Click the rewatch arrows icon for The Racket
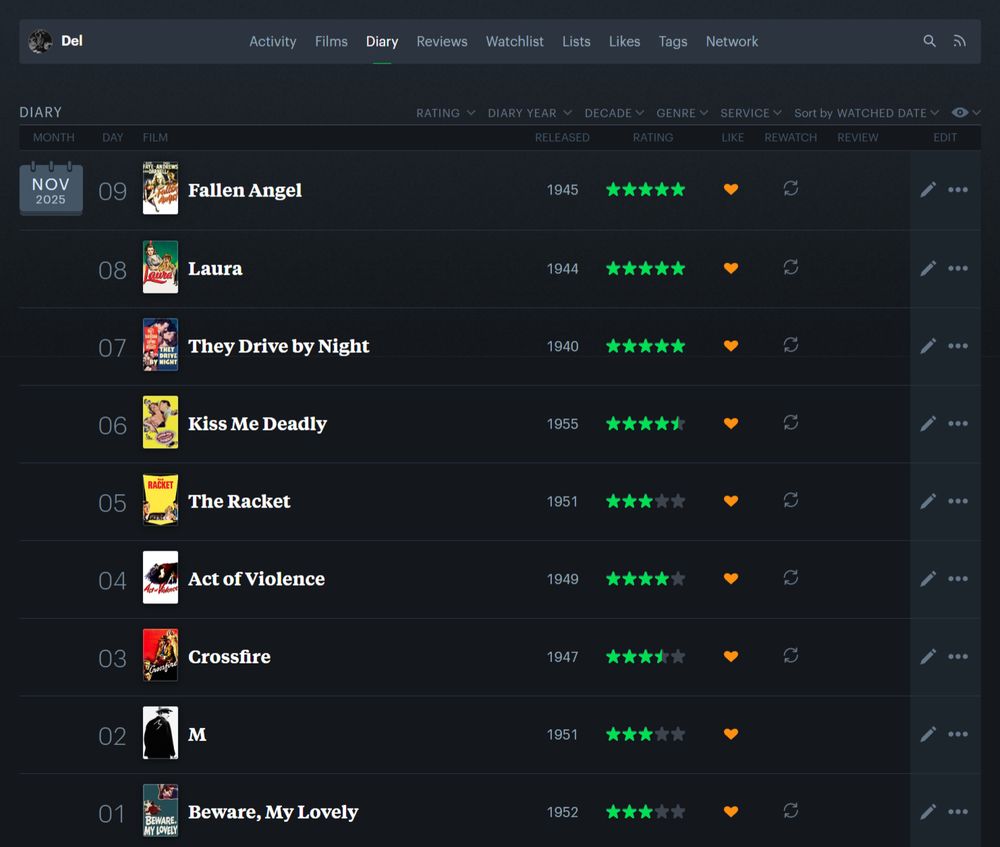Image resolution: width=1000 pixels, height=847 pixels. [791, 501]
